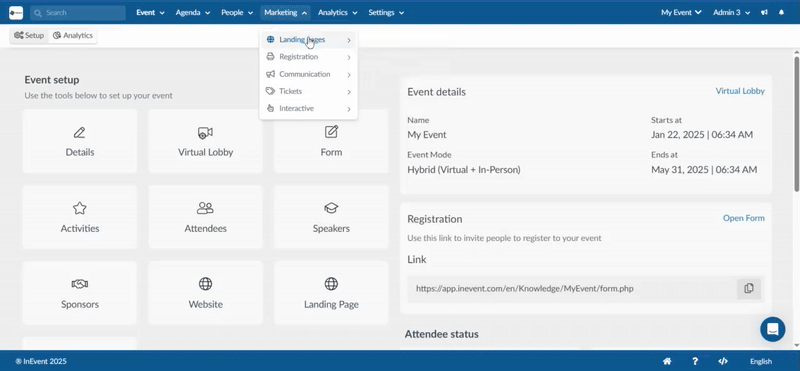Expand the Agenda menu
The height and width of the screenshot is (371, 800).
point(192,13)
